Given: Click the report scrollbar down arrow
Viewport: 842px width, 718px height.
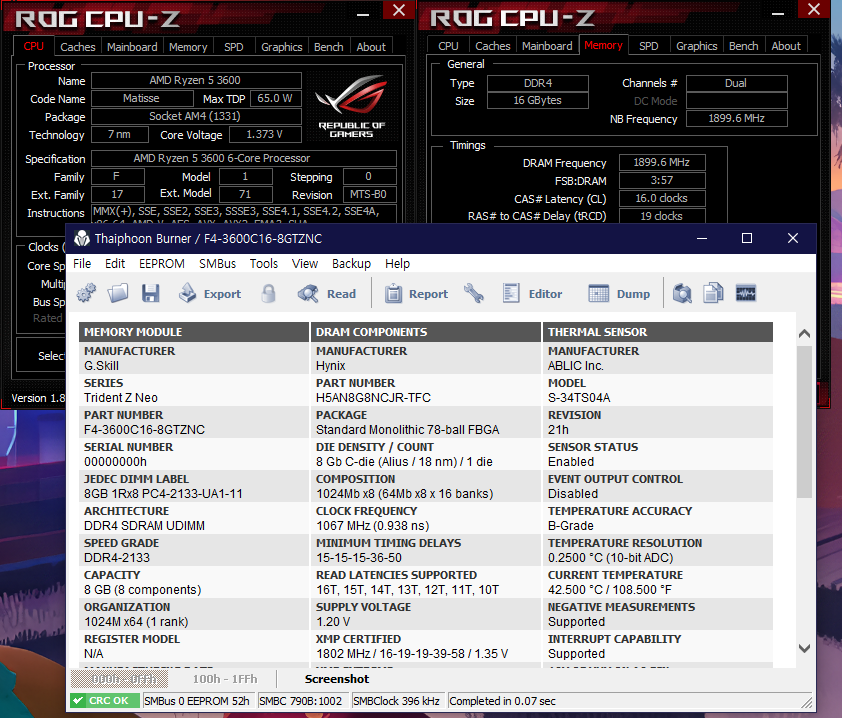Looking at the screenshot, I should pyautogui.click(x=804, y=648).
